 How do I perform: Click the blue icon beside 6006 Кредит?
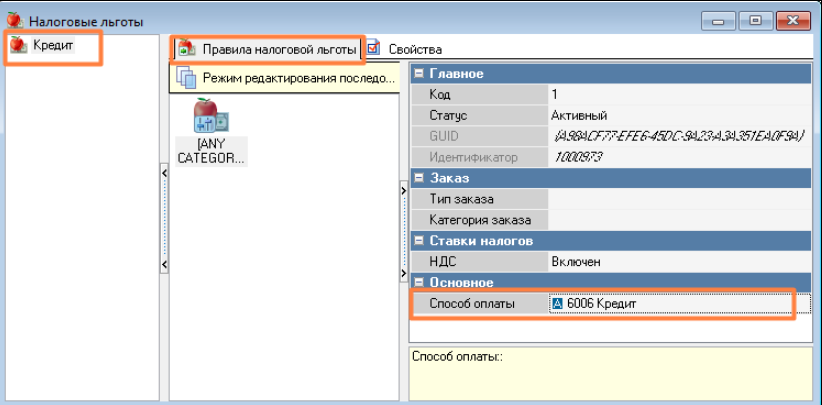click(557, 303)
